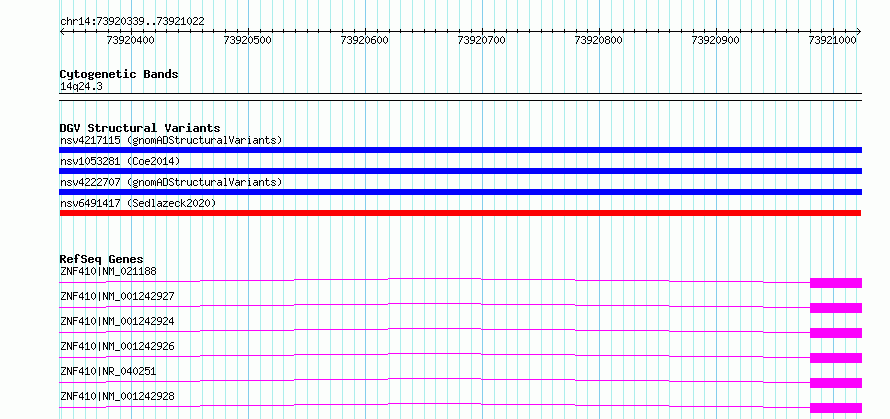Click the magenta exon block of NM_001242928
This screenshot has height=419, width=890.
(836, 408)
